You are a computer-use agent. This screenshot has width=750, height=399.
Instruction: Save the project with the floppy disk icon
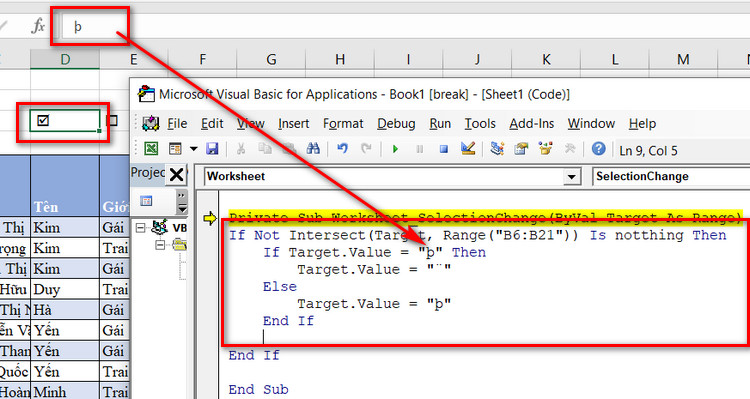click(x=212, y=149)
